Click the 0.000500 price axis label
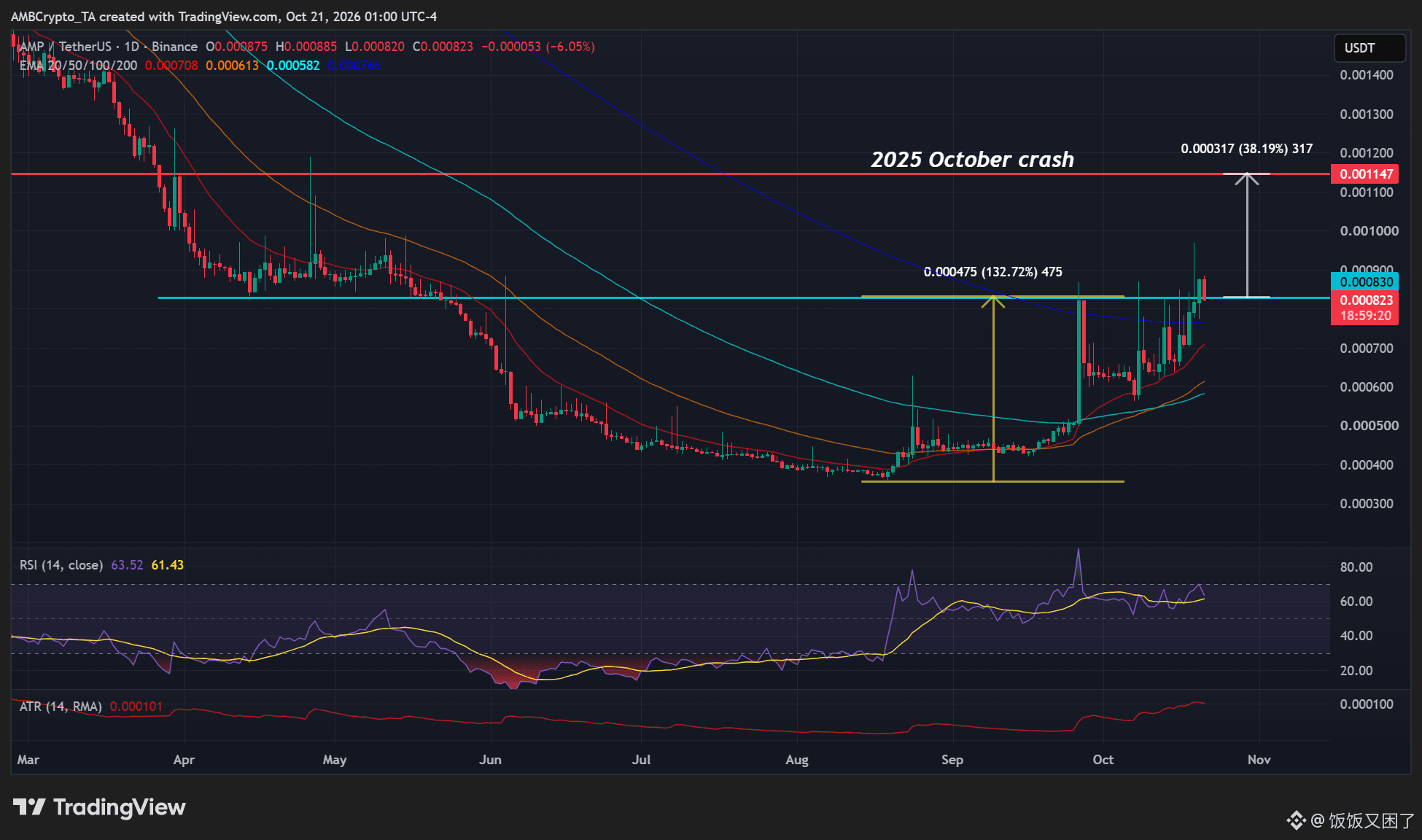Viewport: 1422px width, 840px height. tap(1369, 426)
